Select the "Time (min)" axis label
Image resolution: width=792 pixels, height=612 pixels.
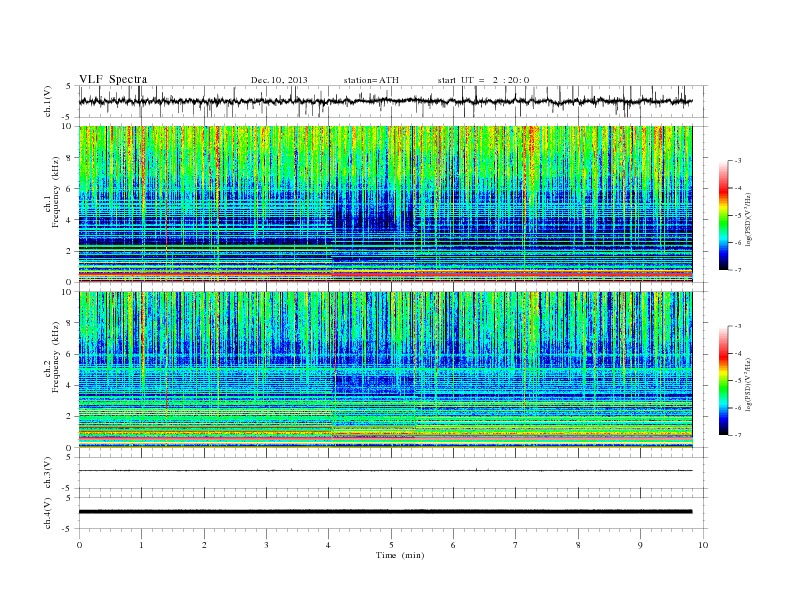[x=400, y=555]
